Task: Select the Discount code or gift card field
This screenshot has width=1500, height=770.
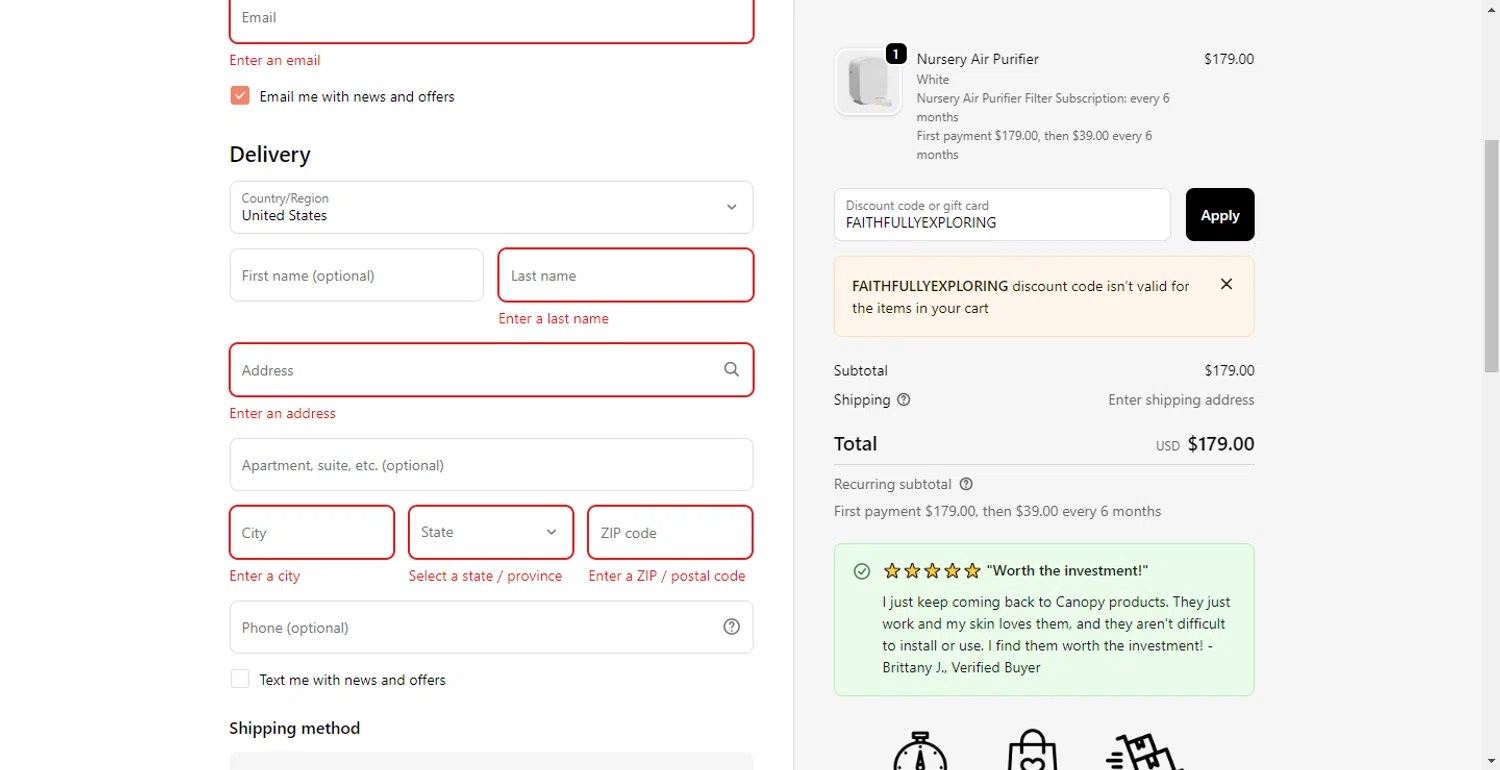Action: click(x=1001, y=215)
